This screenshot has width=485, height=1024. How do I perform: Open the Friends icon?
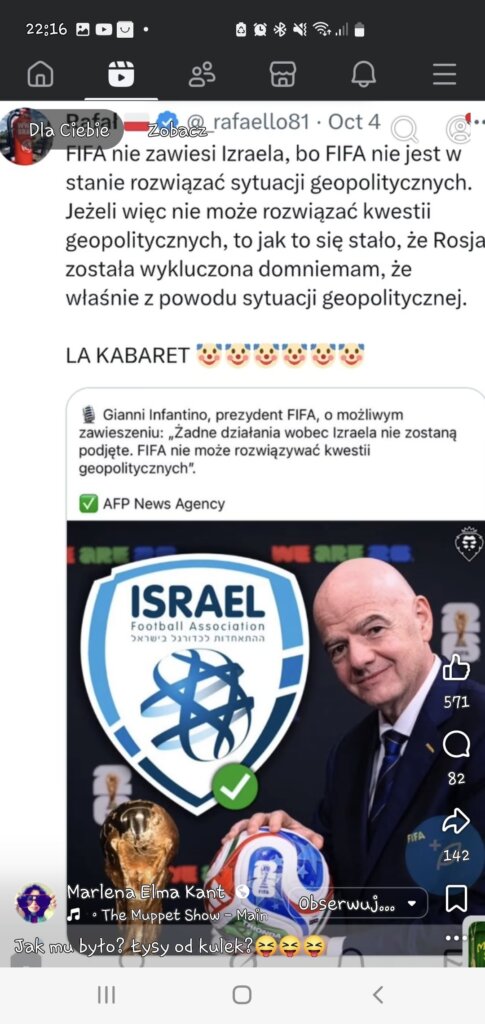(202, 74)
